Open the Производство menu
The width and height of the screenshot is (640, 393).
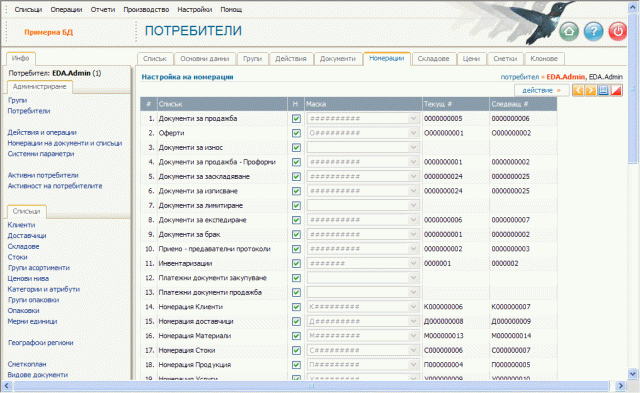pos(146,9)
